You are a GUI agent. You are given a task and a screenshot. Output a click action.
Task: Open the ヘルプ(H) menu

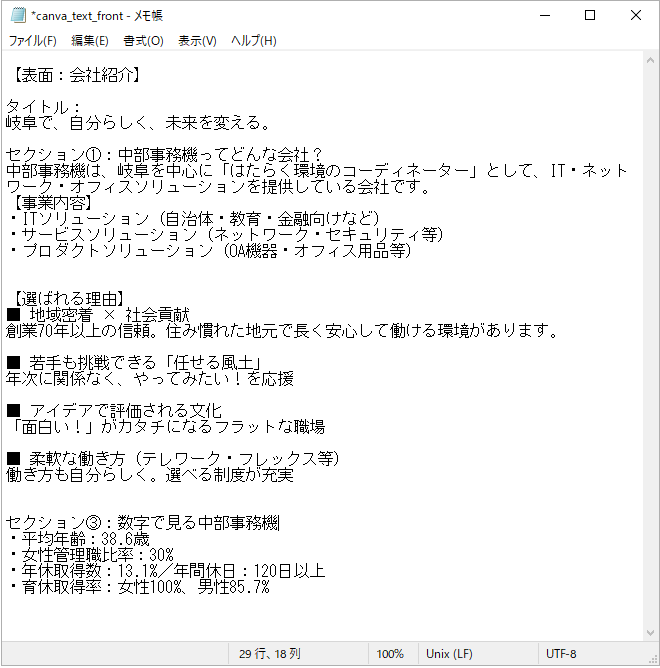tap(254, 41)
